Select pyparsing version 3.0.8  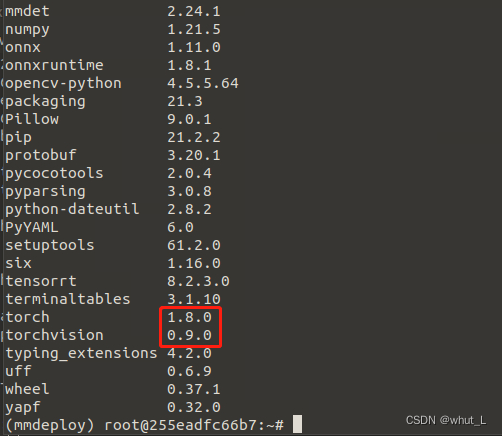(189, 191)
